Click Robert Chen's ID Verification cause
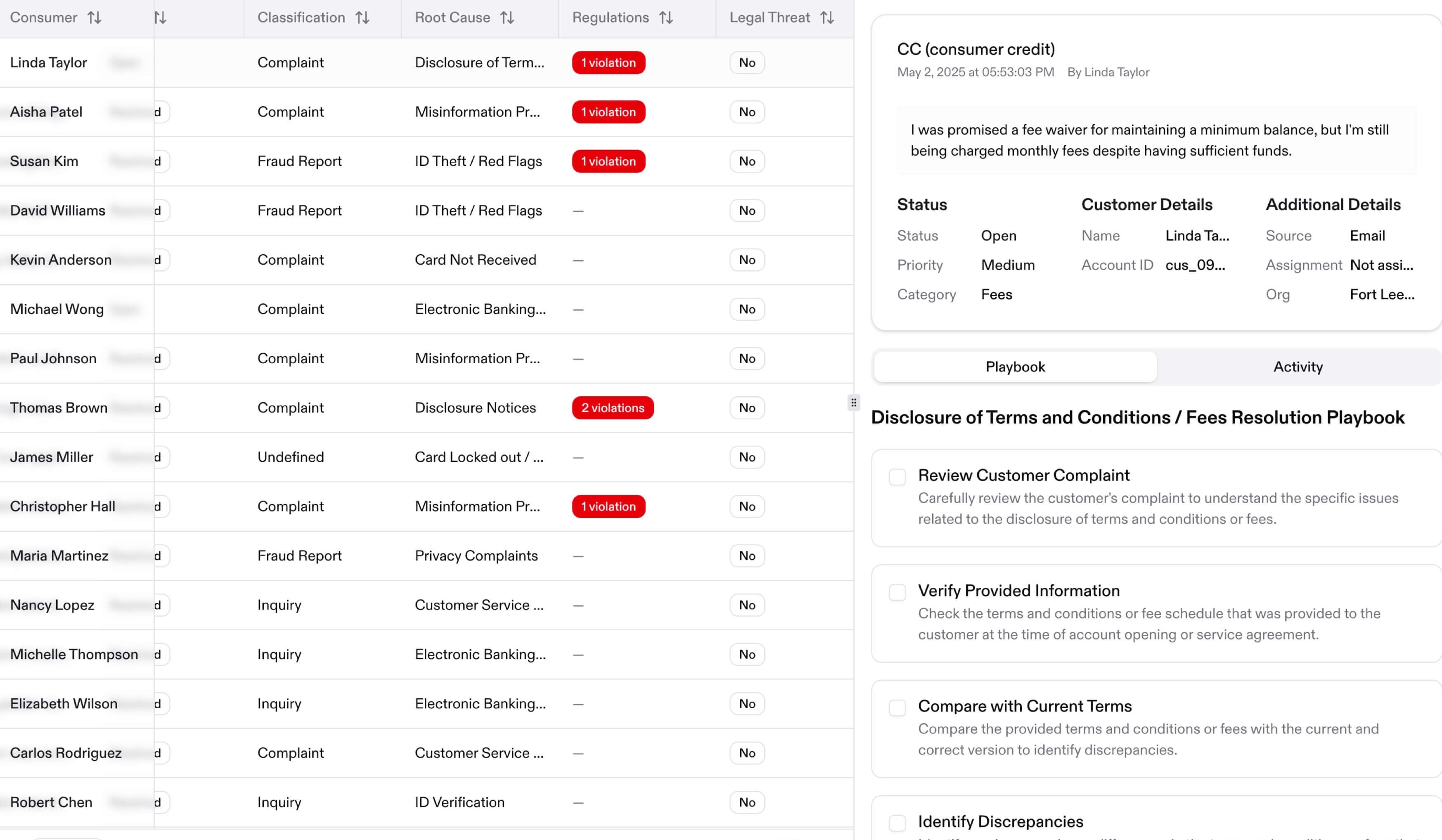Viewport: 1442px width, 840px height. [x=459, y=802]
